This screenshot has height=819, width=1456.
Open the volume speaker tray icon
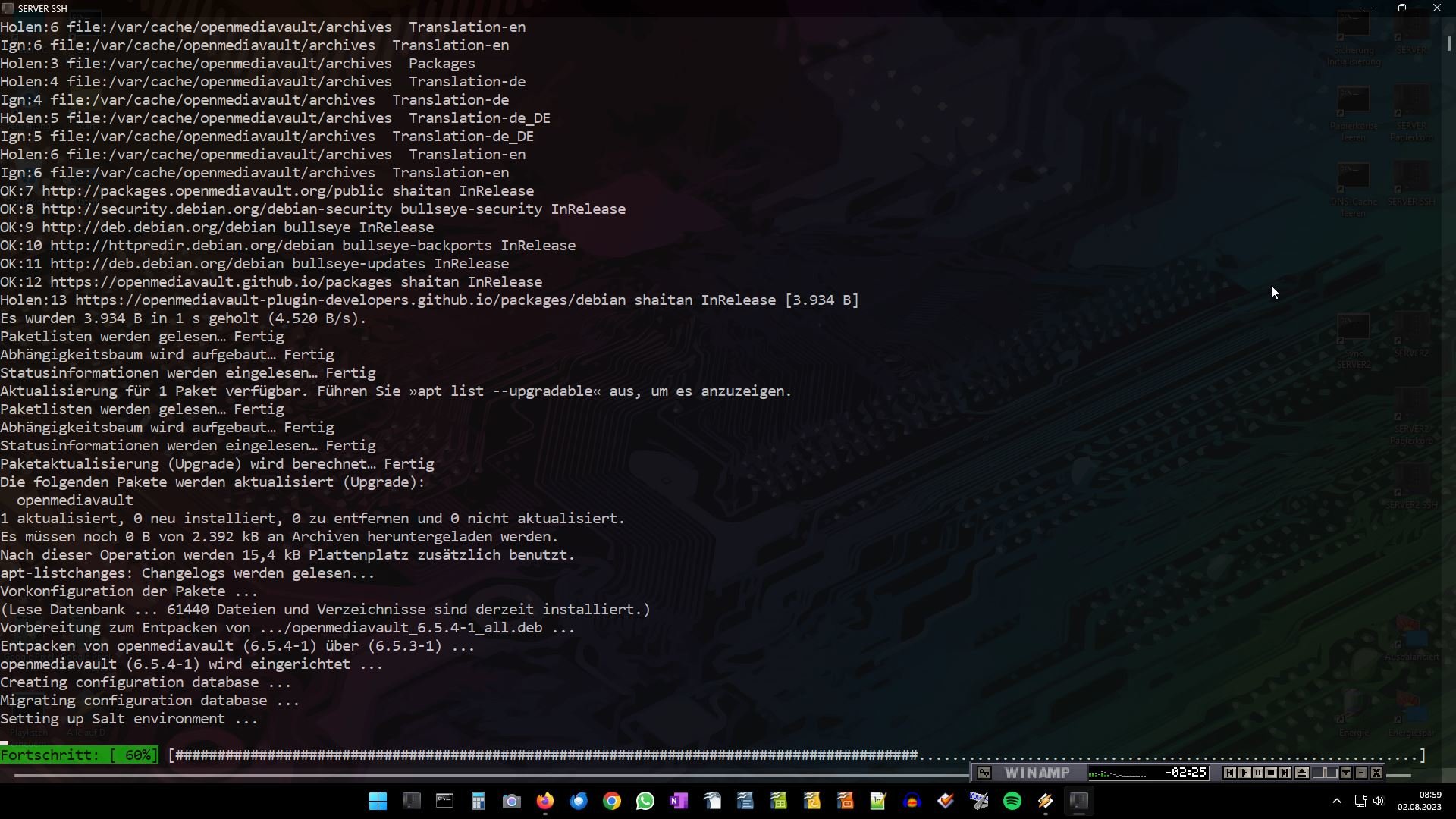[1379, 802]
